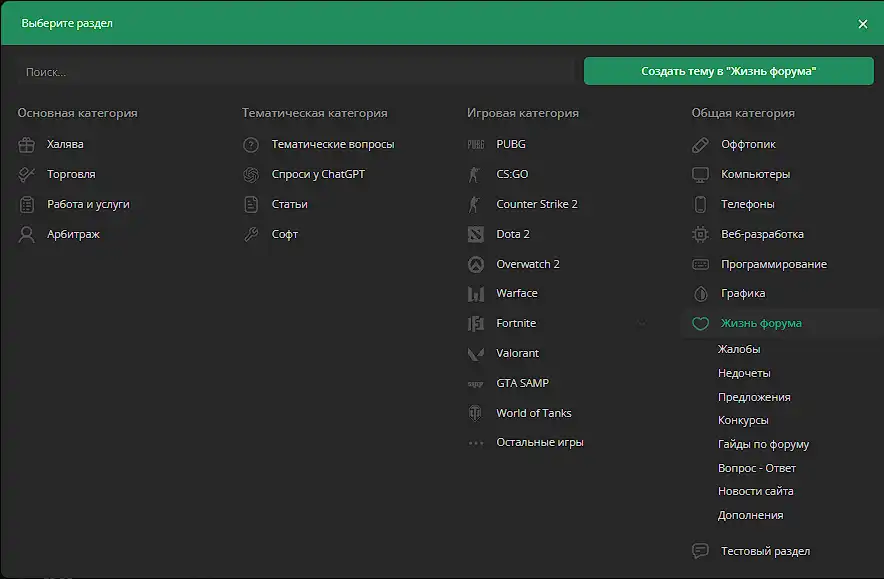Click the monitor icon beside Компьютеры
The image size is (884, 579).
click(x=700, y=175)
